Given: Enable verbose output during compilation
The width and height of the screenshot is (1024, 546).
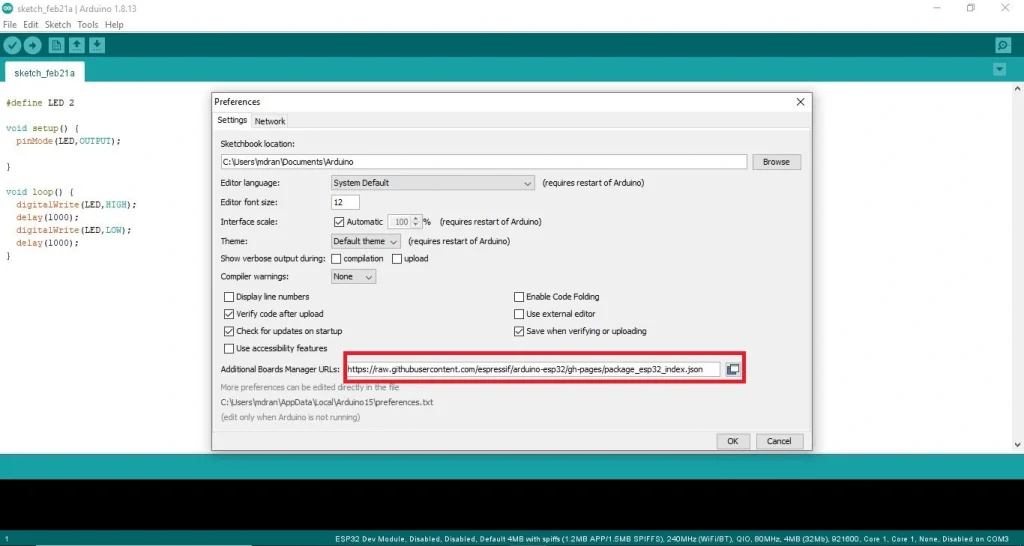Looking at the screenshot, I should 336,259.
